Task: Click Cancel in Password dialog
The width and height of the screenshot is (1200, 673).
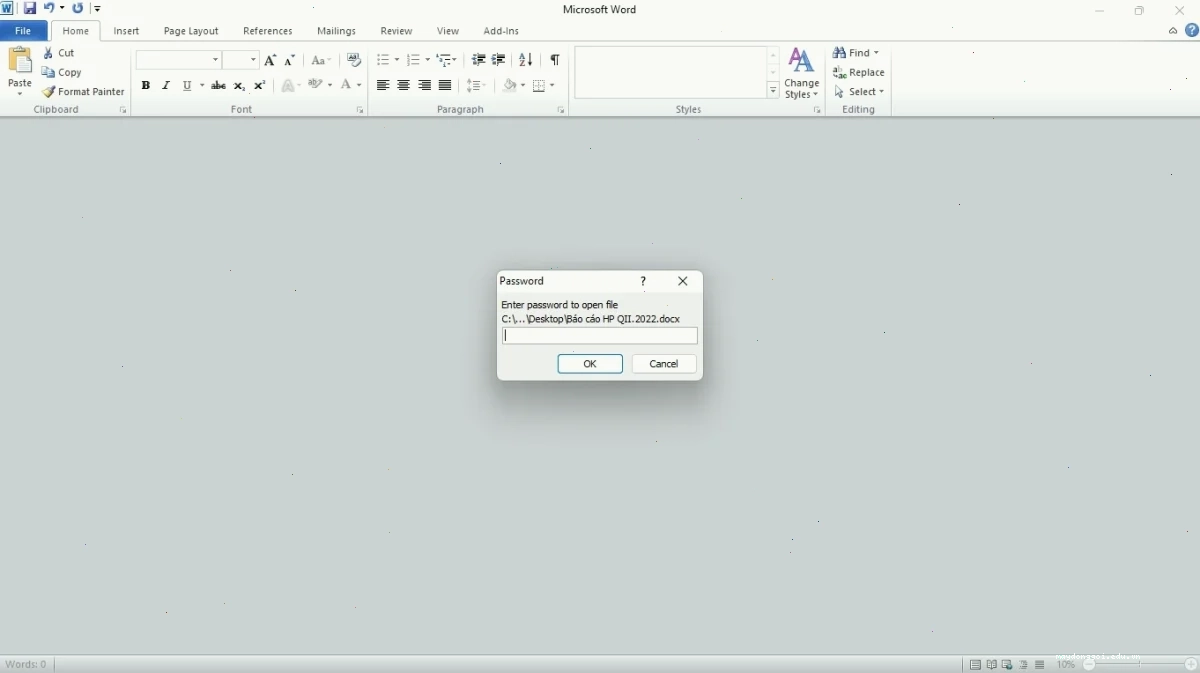Action: point(664,364)
